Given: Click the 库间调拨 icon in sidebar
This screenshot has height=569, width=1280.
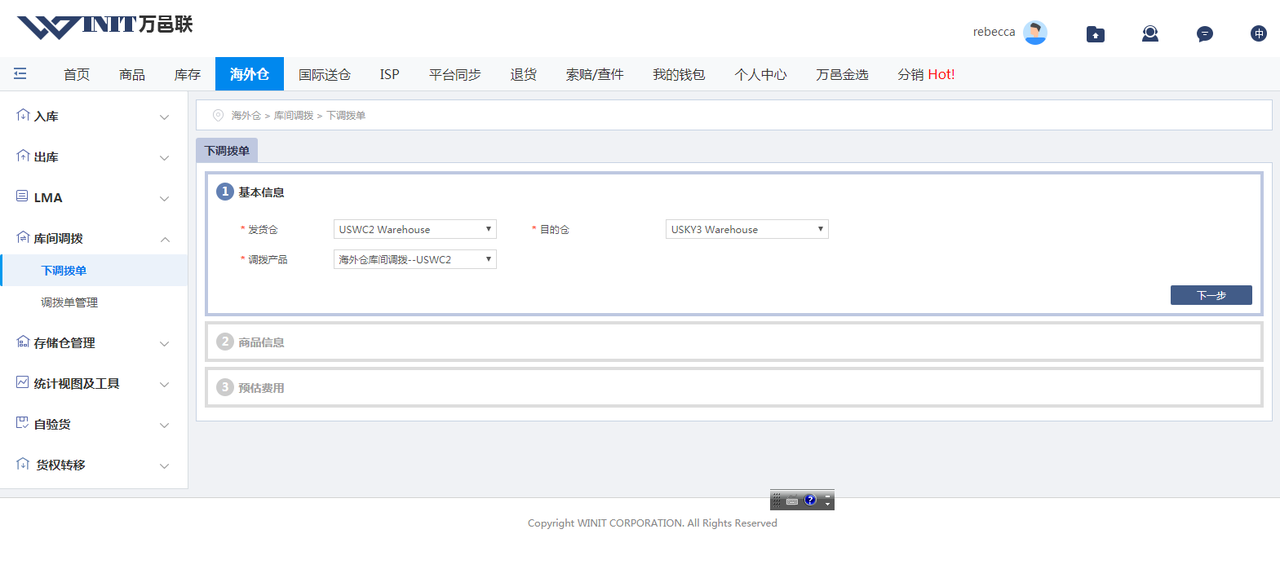Looking at the screenshot, I should click(x=23, y=238).
